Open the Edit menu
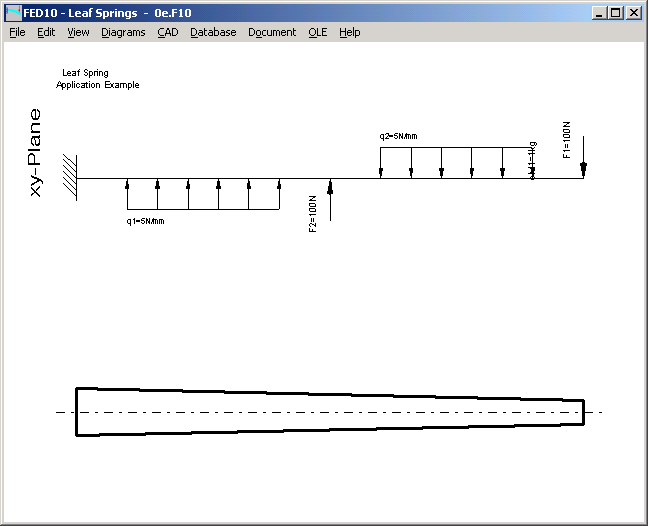Screen dimensions: 648x526 46,32
